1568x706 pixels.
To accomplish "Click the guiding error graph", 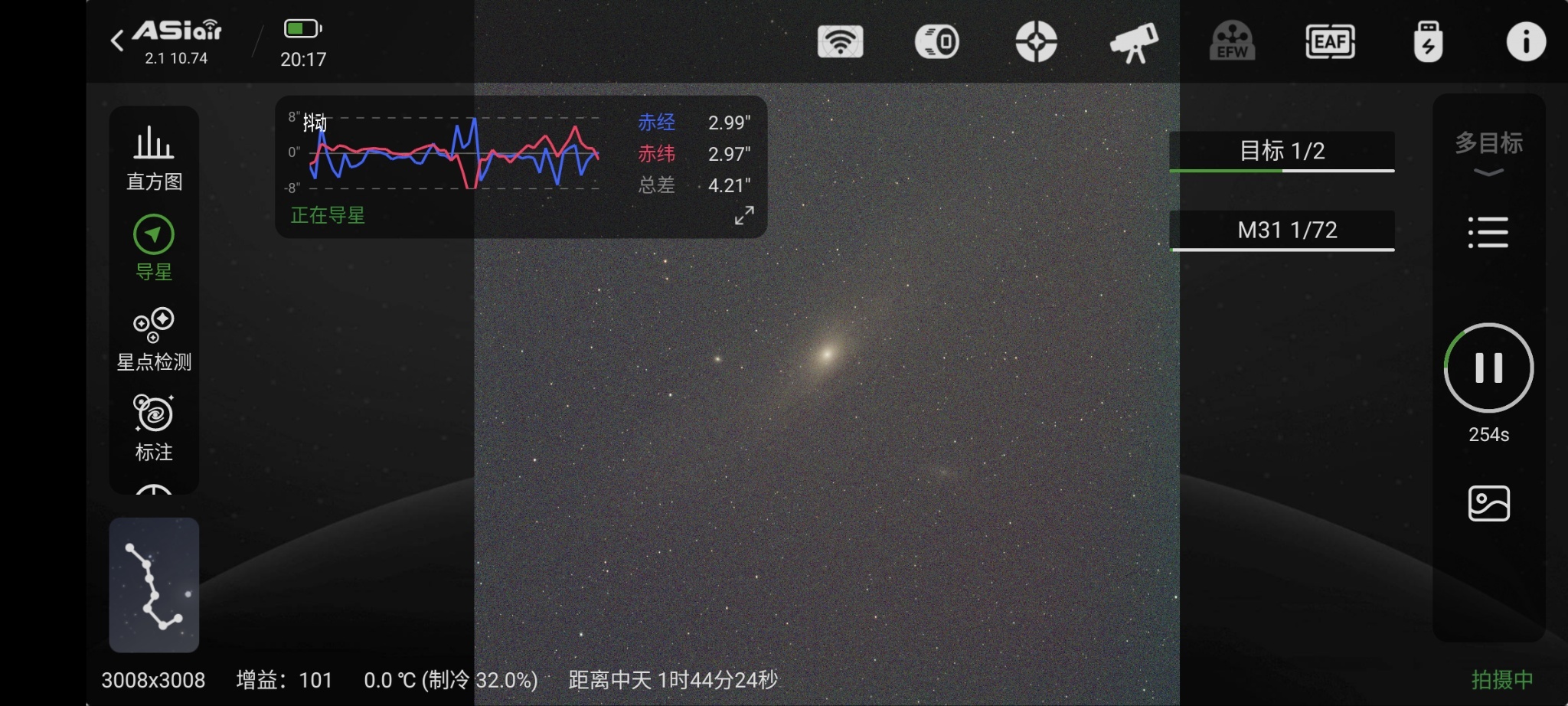I will pyautogui.click(x=453, y=153).
